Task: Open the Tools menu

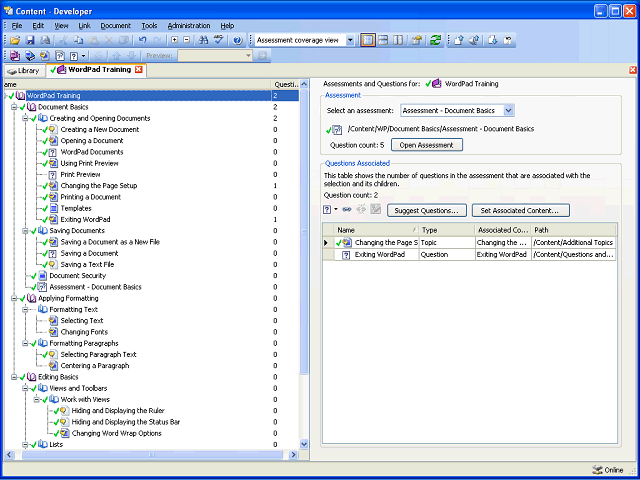Action: (149, 26)
